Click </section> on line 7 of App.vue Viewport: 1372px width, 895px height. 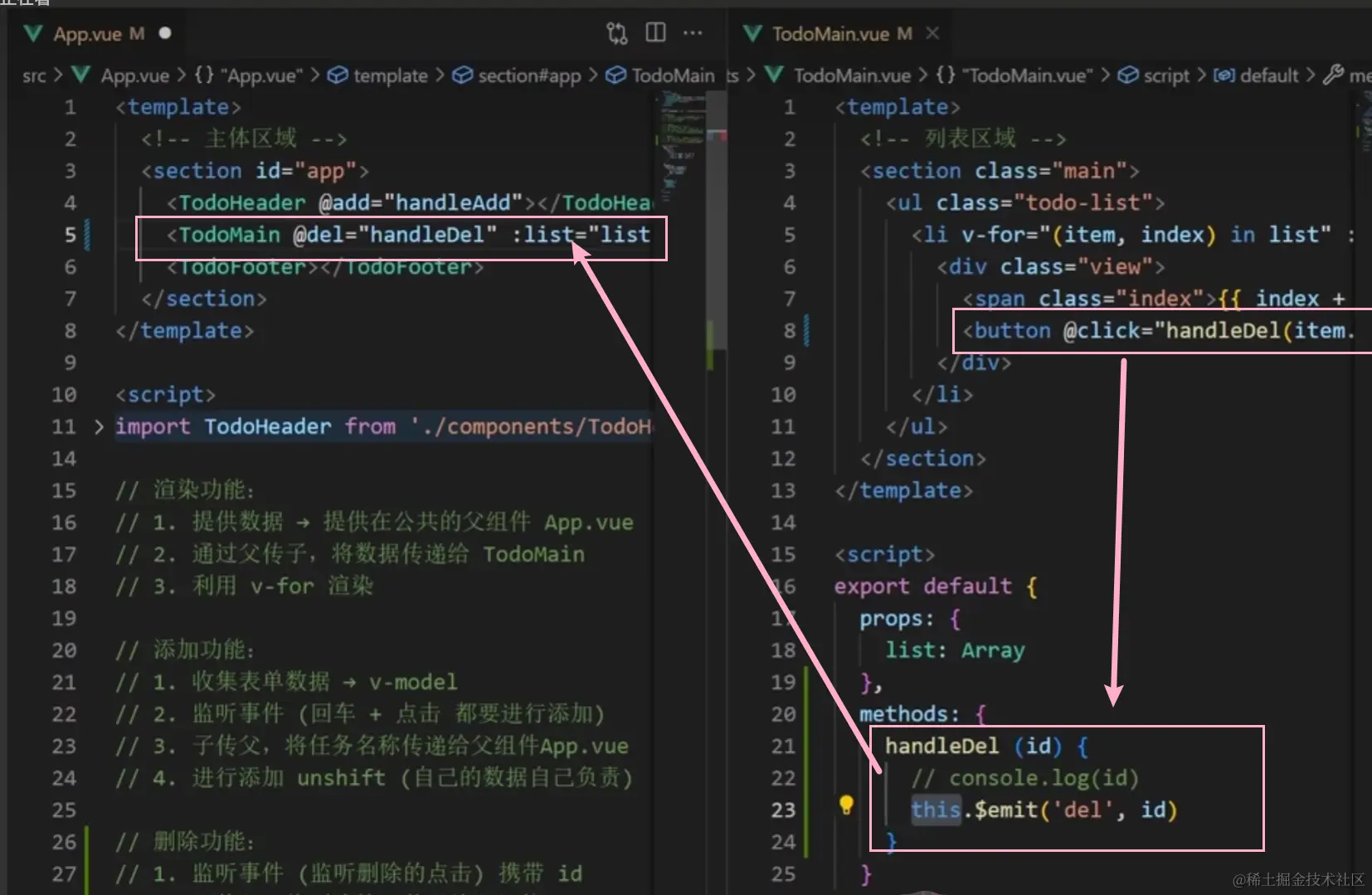click(x=204, y=299)
